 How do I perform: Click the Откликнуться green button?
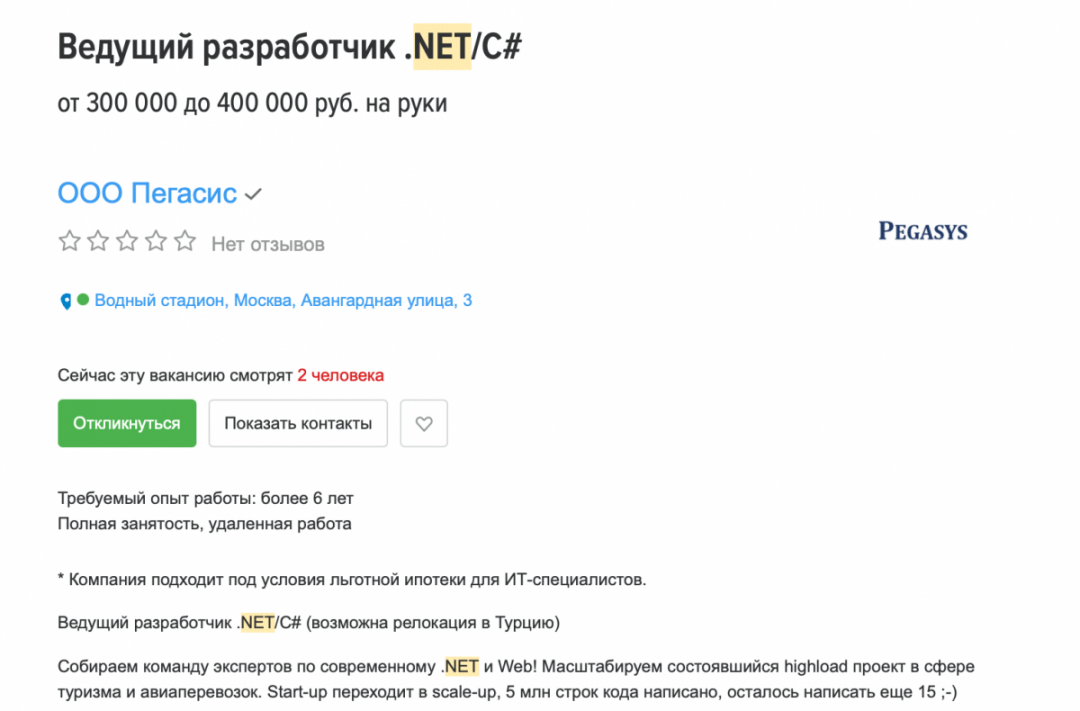click(126, 422)
